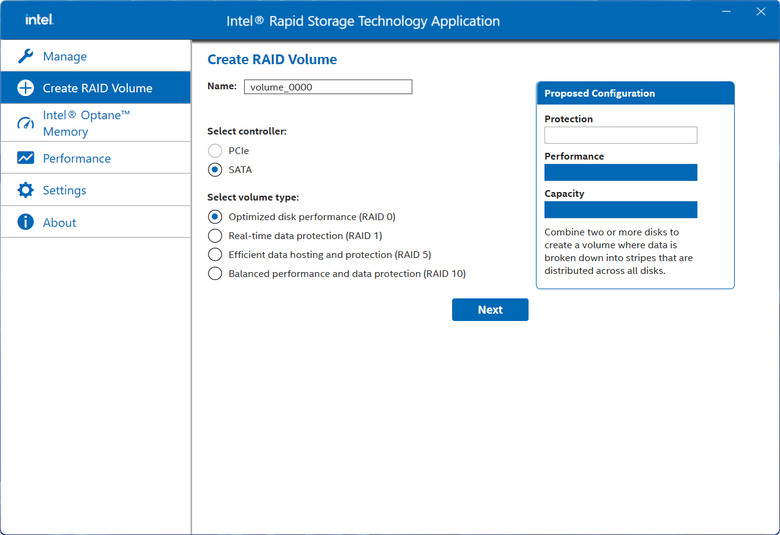The height and width of the screenshot is (535, 780).
Task: Click the Next button
Action: click(490, 310)
